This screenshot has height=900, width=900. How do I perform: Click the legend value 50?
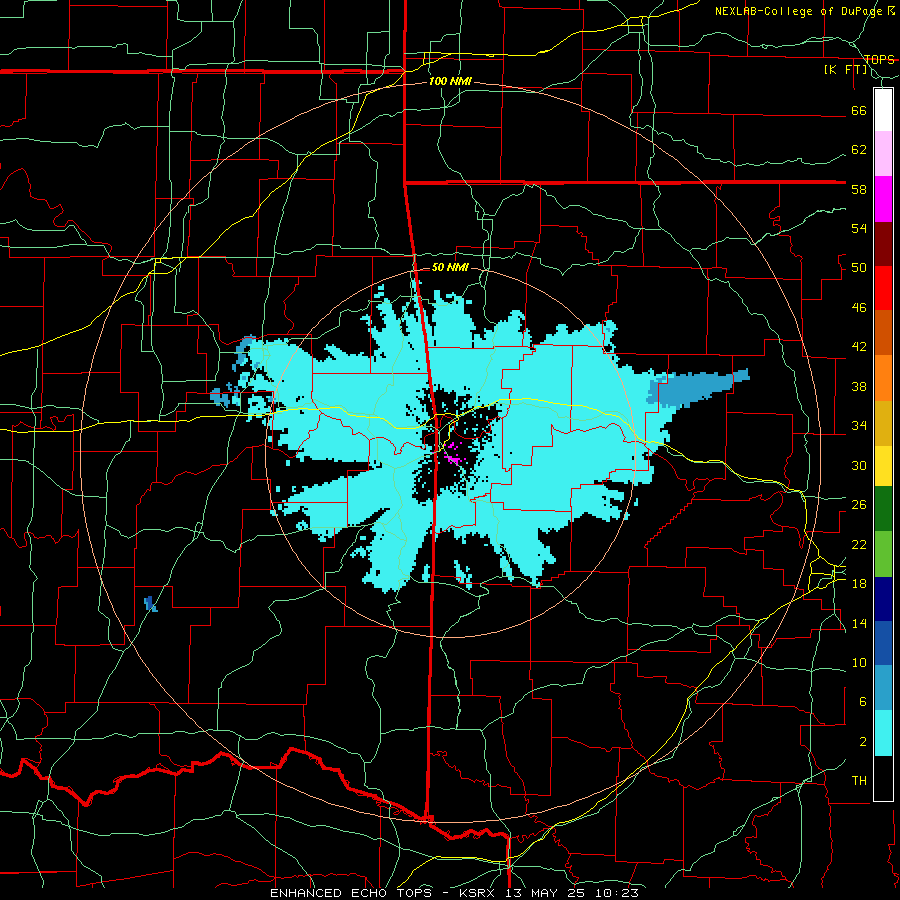(859, 268)
